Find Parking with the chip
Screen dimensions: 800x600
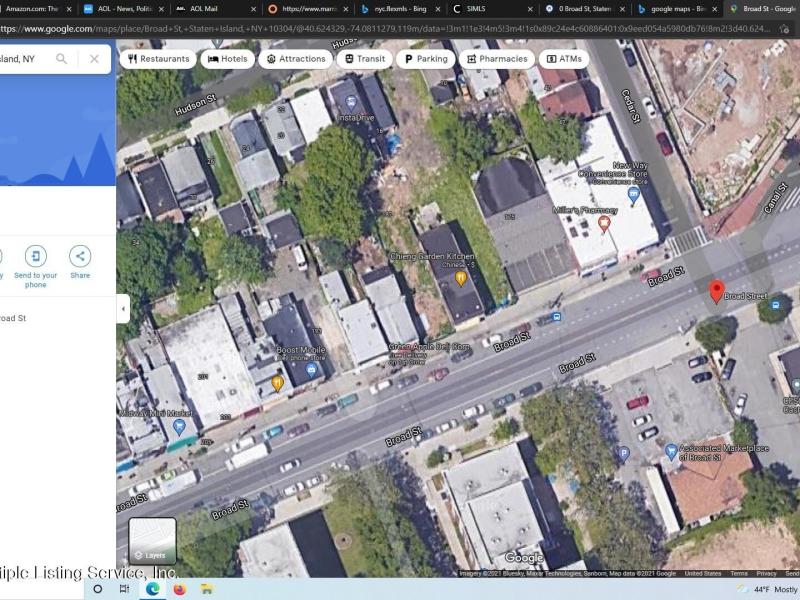[x=426, y=59]
